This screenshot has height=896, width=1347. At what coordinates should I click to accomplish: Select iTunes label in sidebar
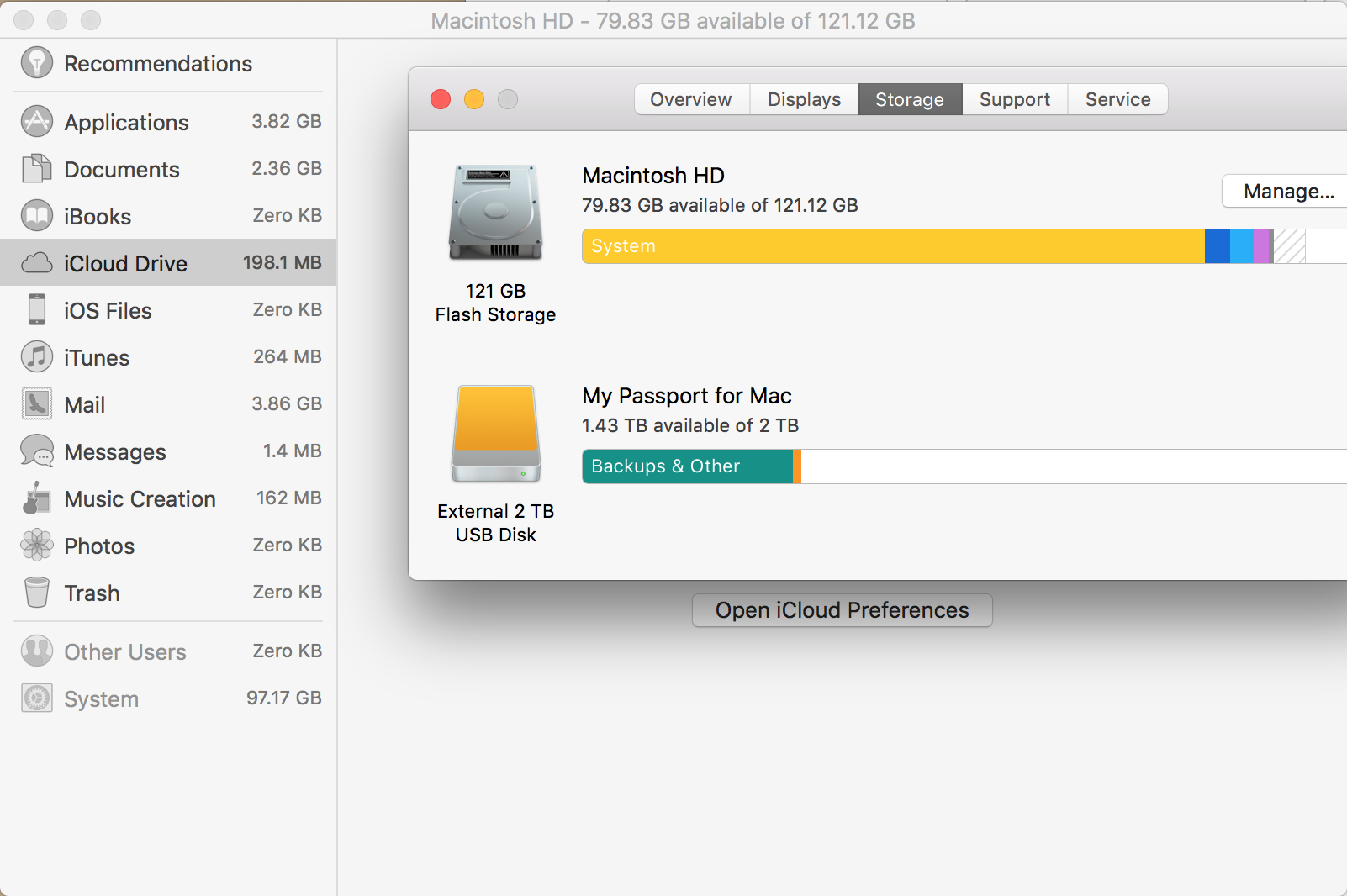97,358
